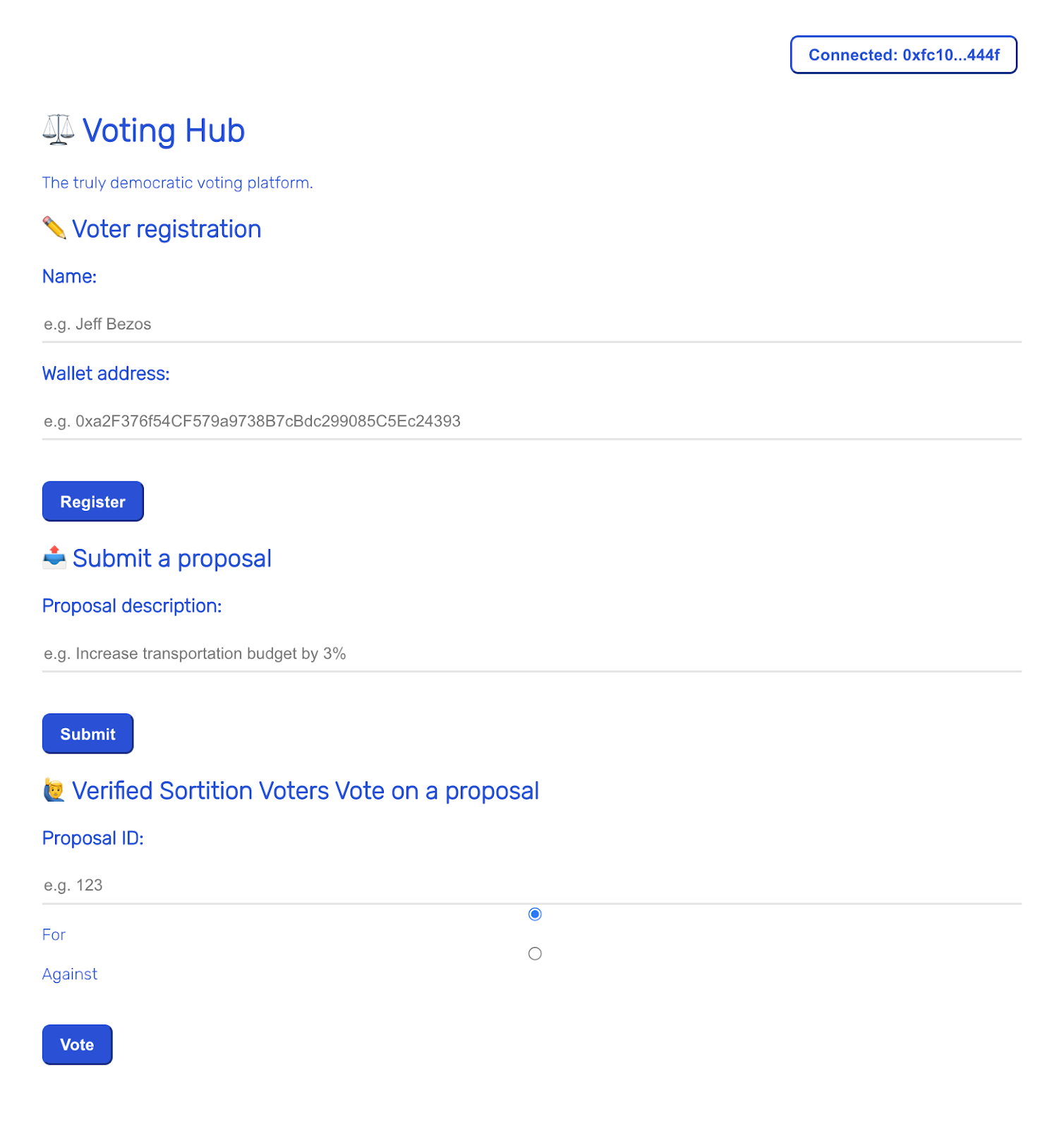The image size is (1064, 1129).
Task: Focus the Proposal description input field
Action: 532,653
